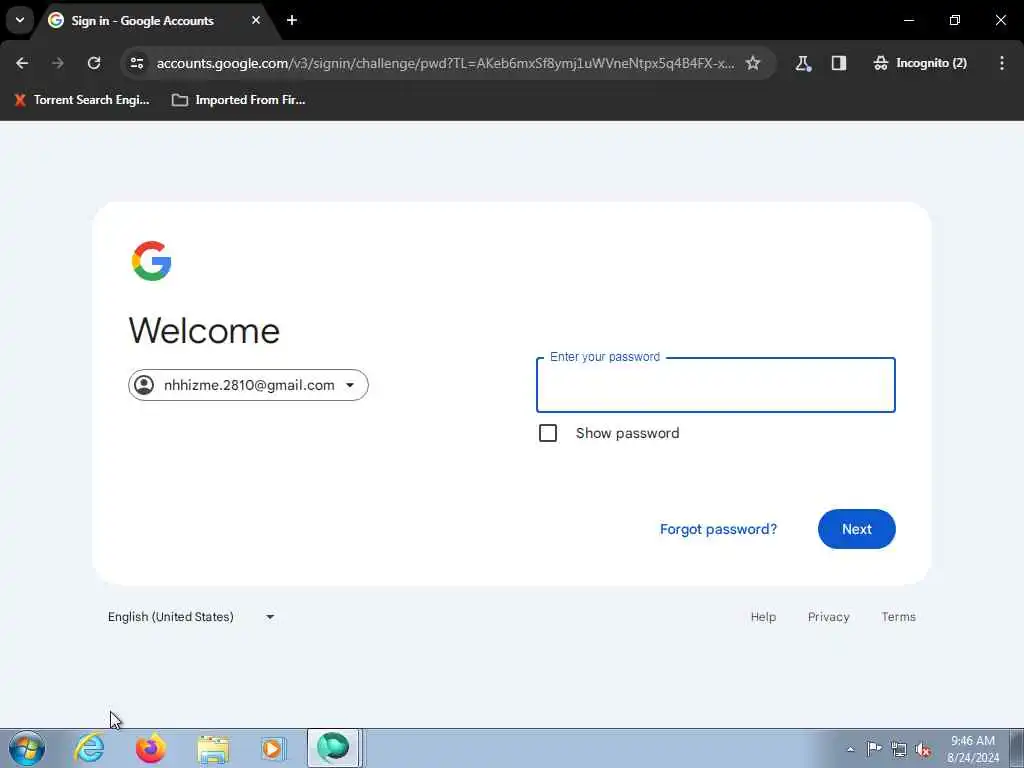Open the clock showing 9:46 AM
Viewport: 1024px width, 768px height.
point(973,749)
